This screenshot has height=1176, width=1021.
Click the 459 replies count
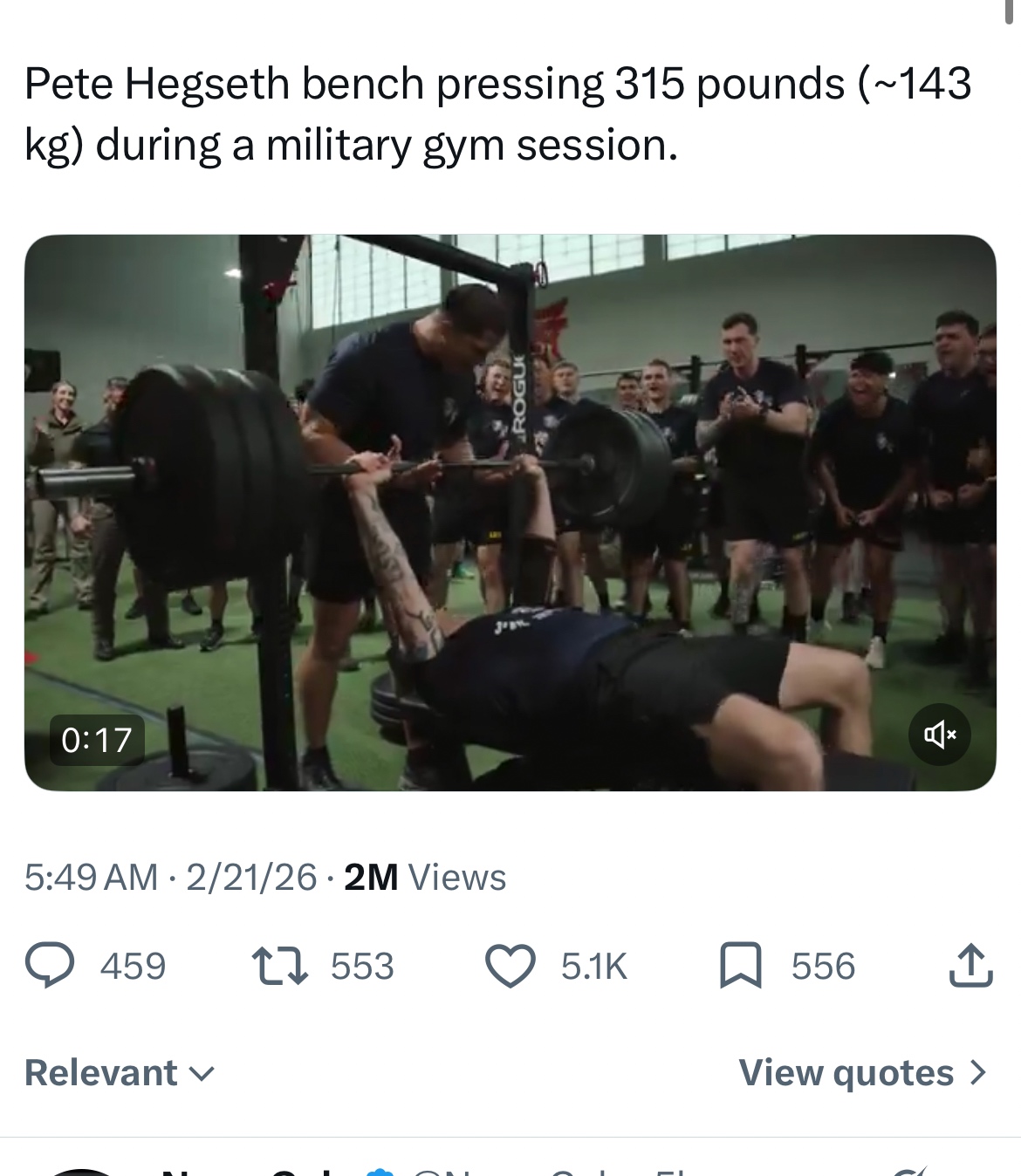click(x=133, y=967)
